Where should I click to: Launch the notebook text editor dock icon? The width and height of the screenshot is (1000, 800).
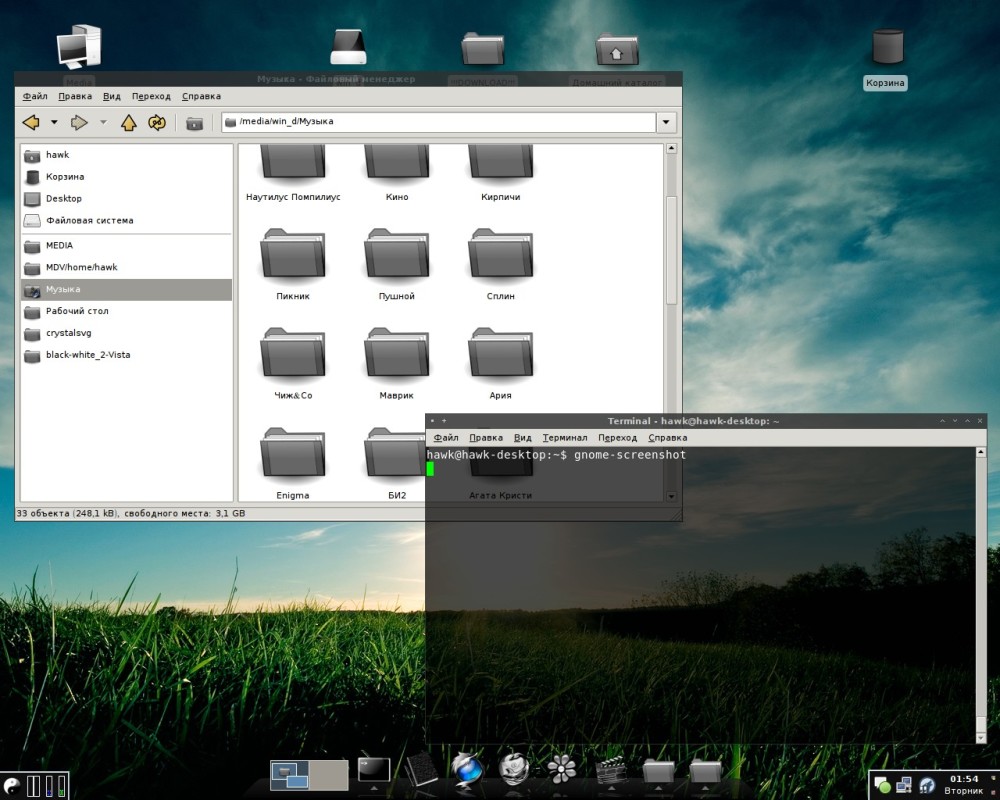click(421, 769)
